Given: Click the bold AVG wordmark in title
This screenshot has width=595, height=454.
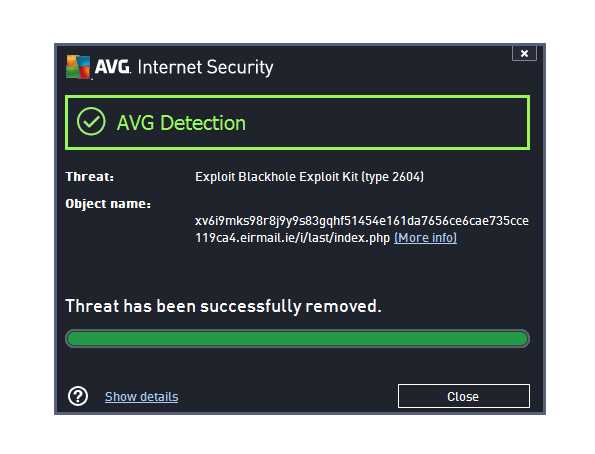Looking at the screenshot, I should (112, 66).
